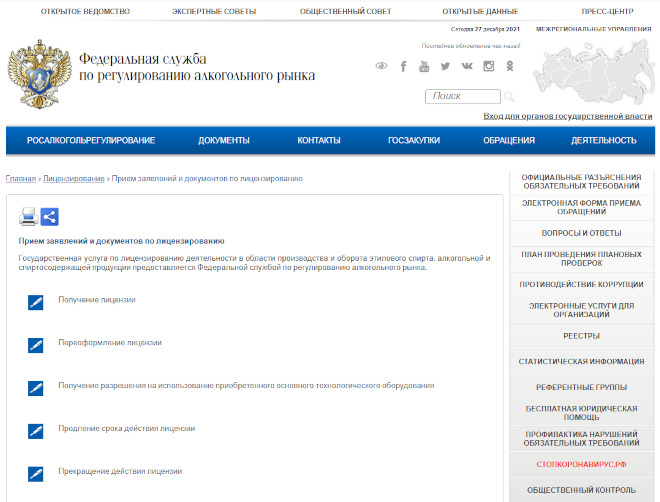Click the Федеральная служба site title
The image size is (660, 502).
197,67
